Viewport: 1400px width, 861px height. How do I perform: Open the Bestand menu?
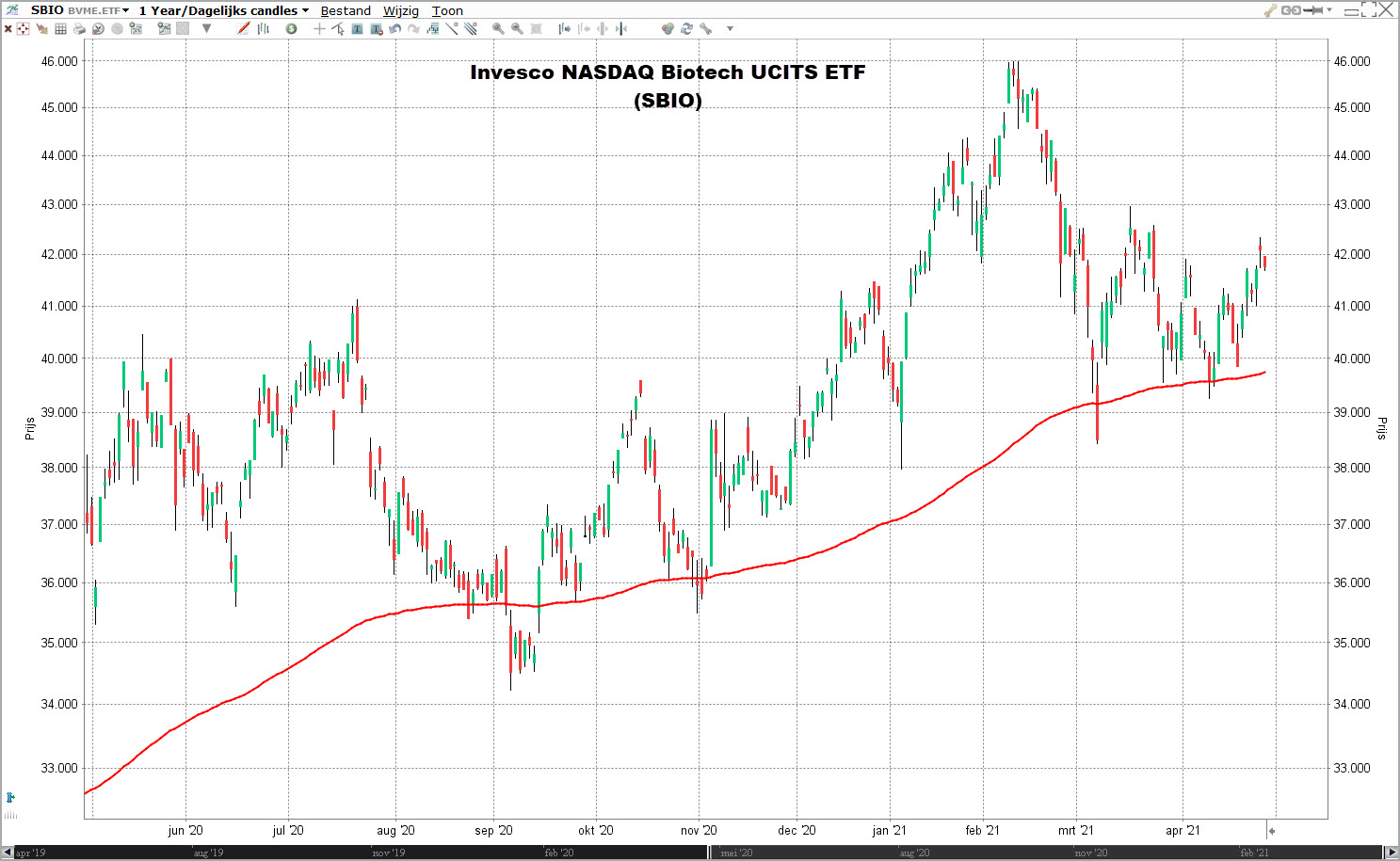click(x=346, y=11)
